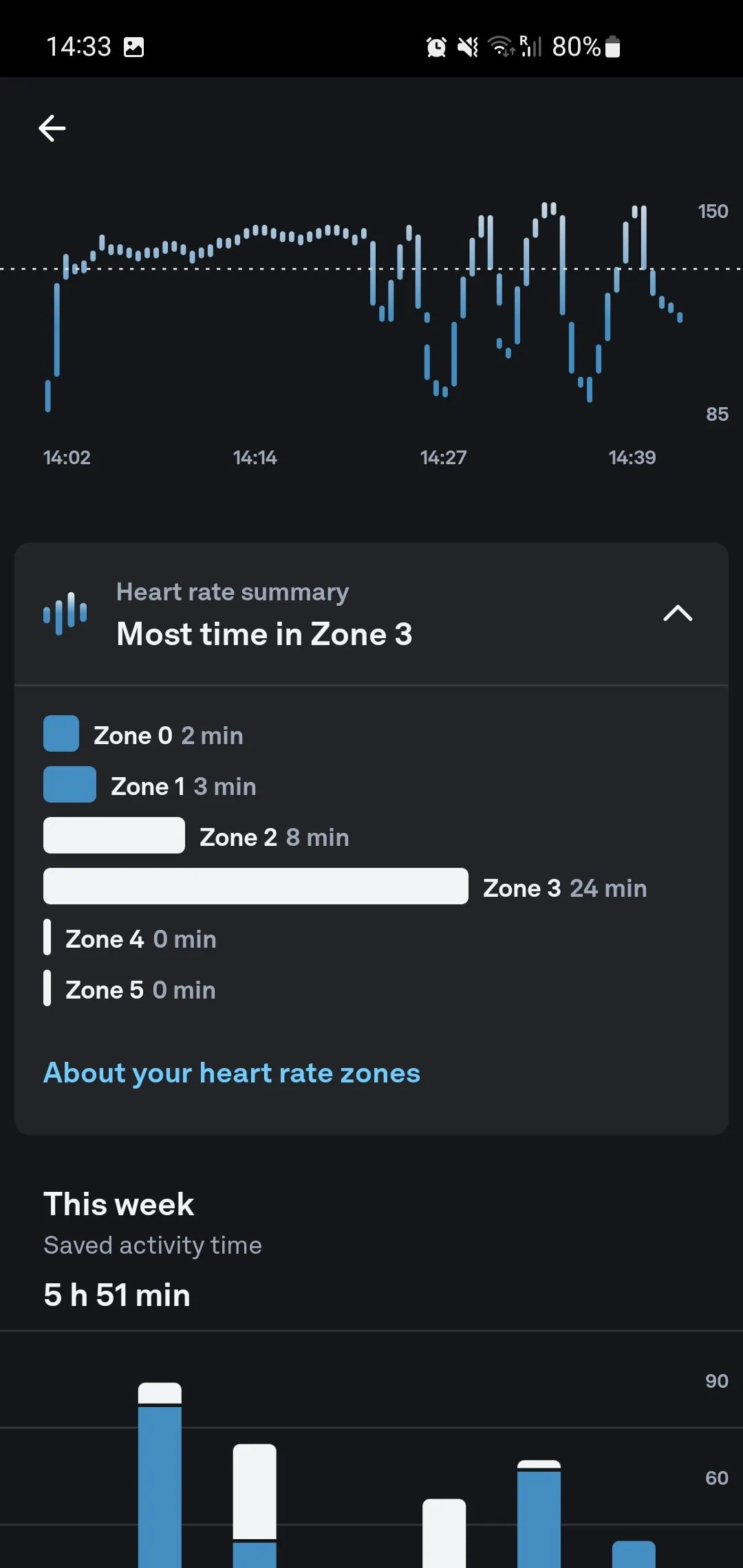Tap the 5 h 51 min saved activity time
Screen dimensions: 743x1568
(x=117, y=1295)
